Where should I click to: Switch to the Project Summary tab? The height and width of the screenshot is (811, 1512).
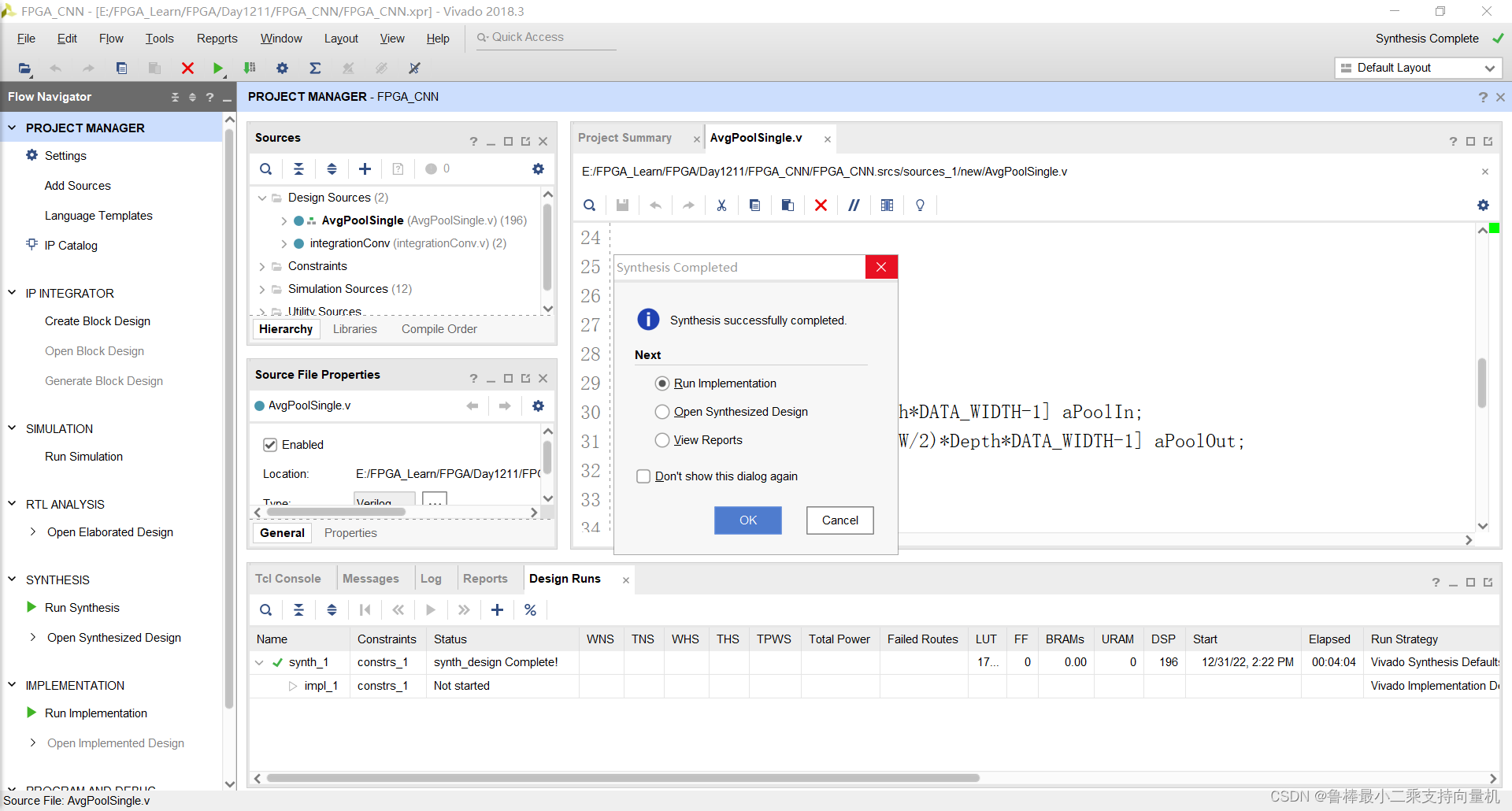pyautogui.click(x=624, y=138)
